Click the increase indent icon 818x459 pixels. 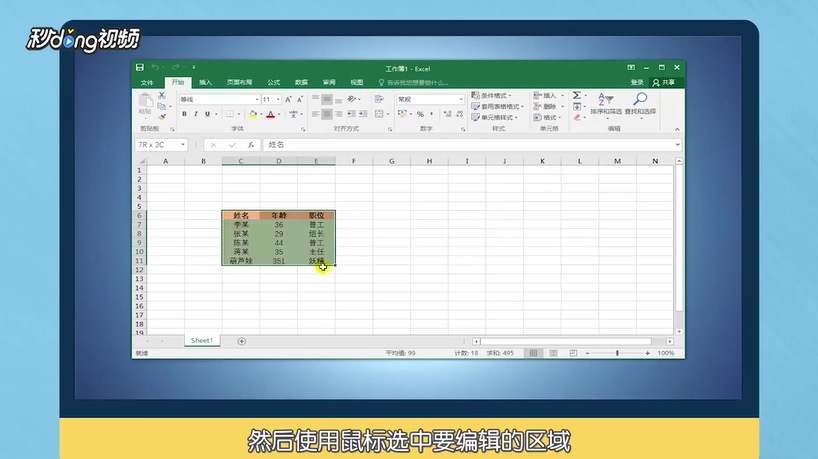[x=363, y=114]
